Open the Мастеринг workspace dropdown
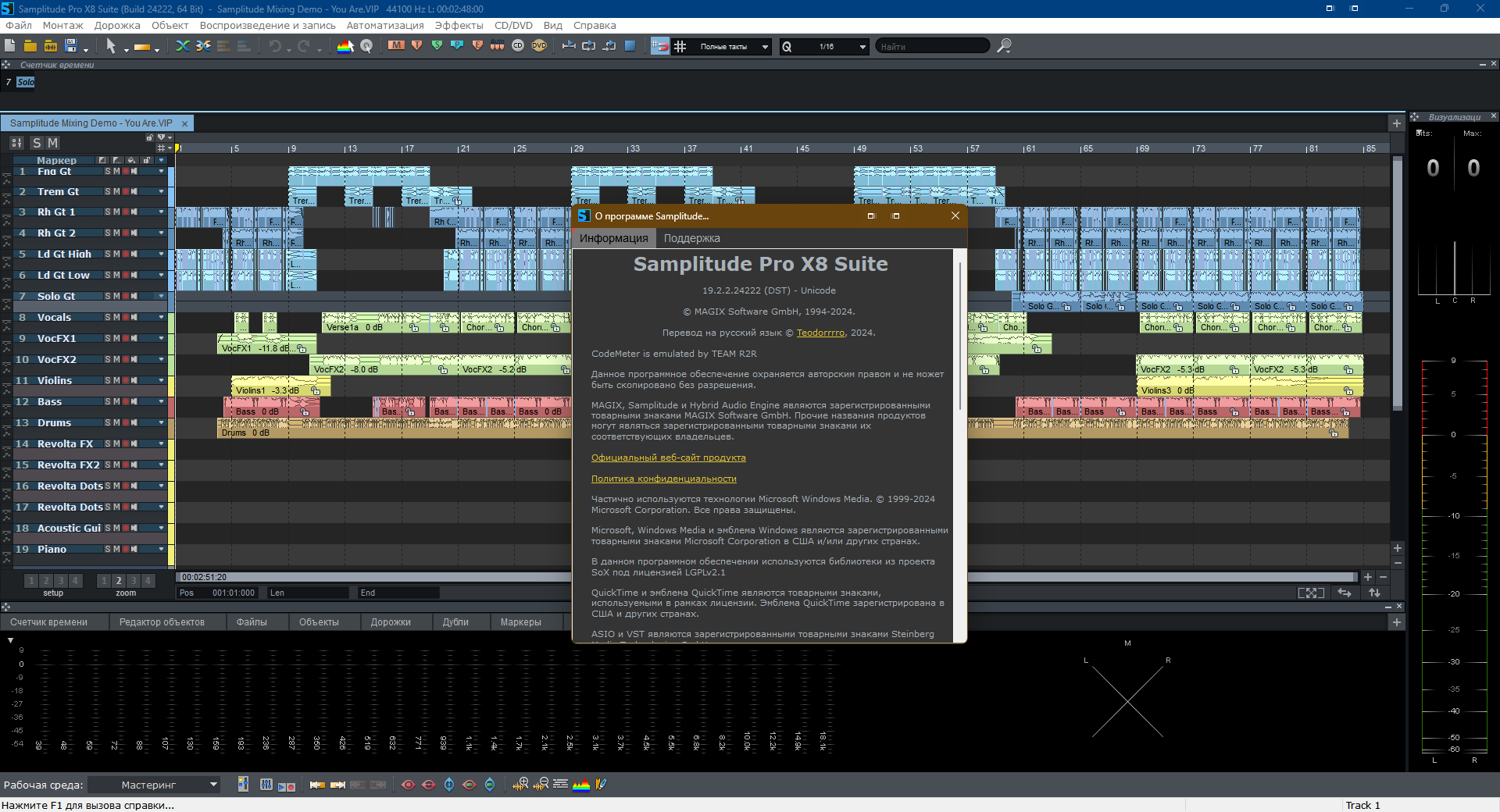This screenshot has height=812, width=1500. pyautogui.click(x=213, y=785)
